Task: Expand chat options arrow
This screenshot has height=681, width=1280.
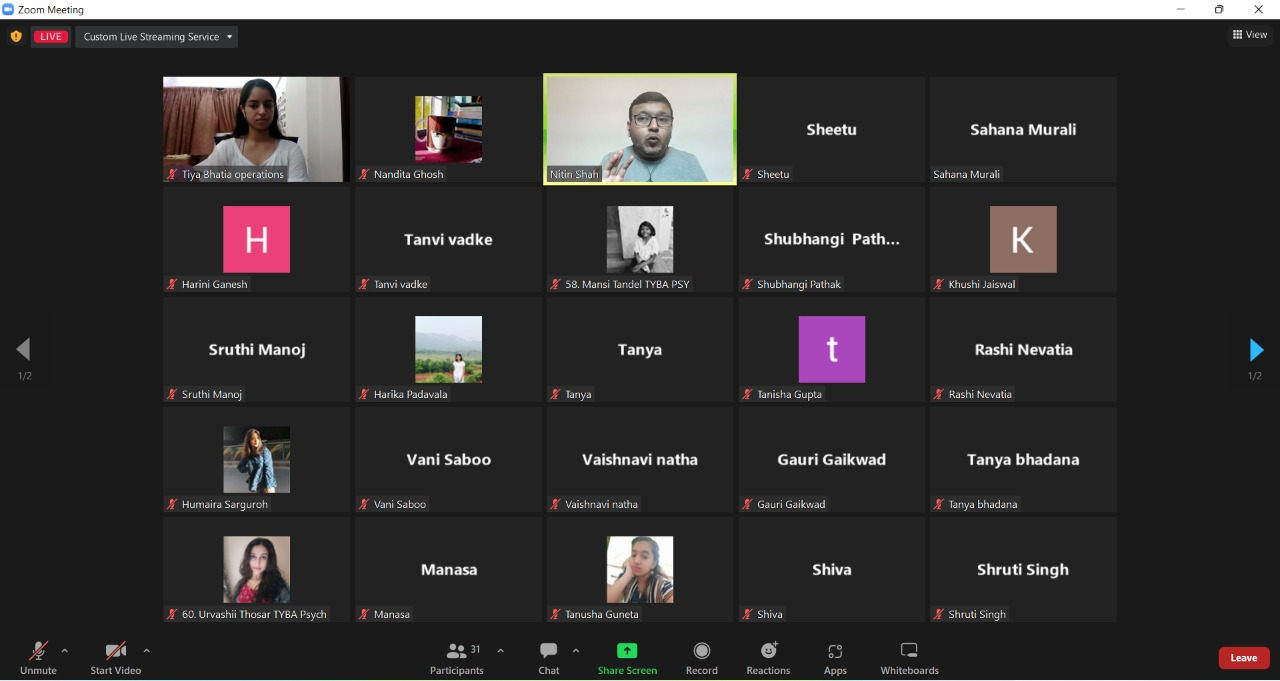Action: tap(576, 651)
